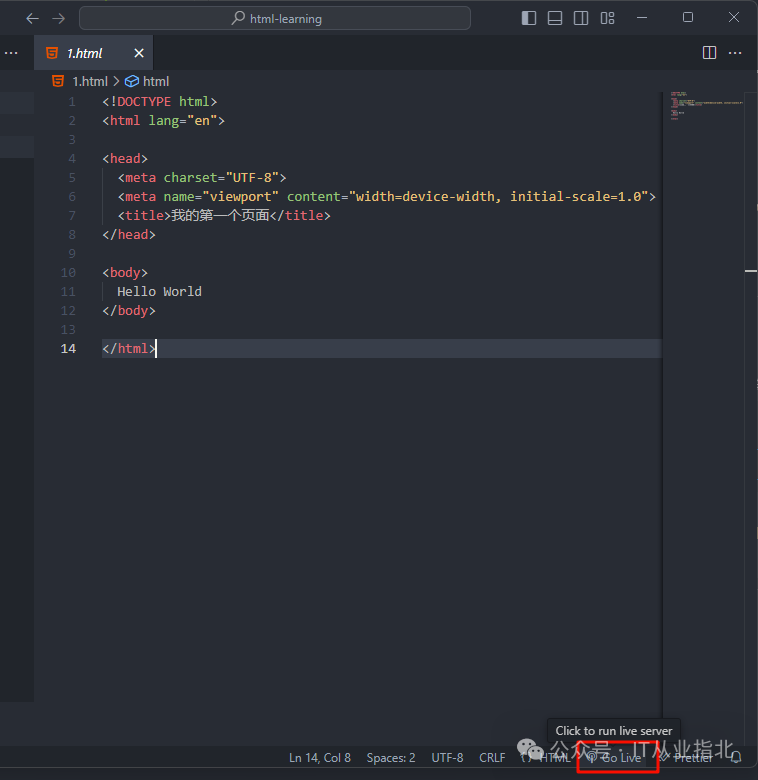Open the Customize Layout icon
The width and height of the screenshot is (758, 780).
click(x=607, y=18)
